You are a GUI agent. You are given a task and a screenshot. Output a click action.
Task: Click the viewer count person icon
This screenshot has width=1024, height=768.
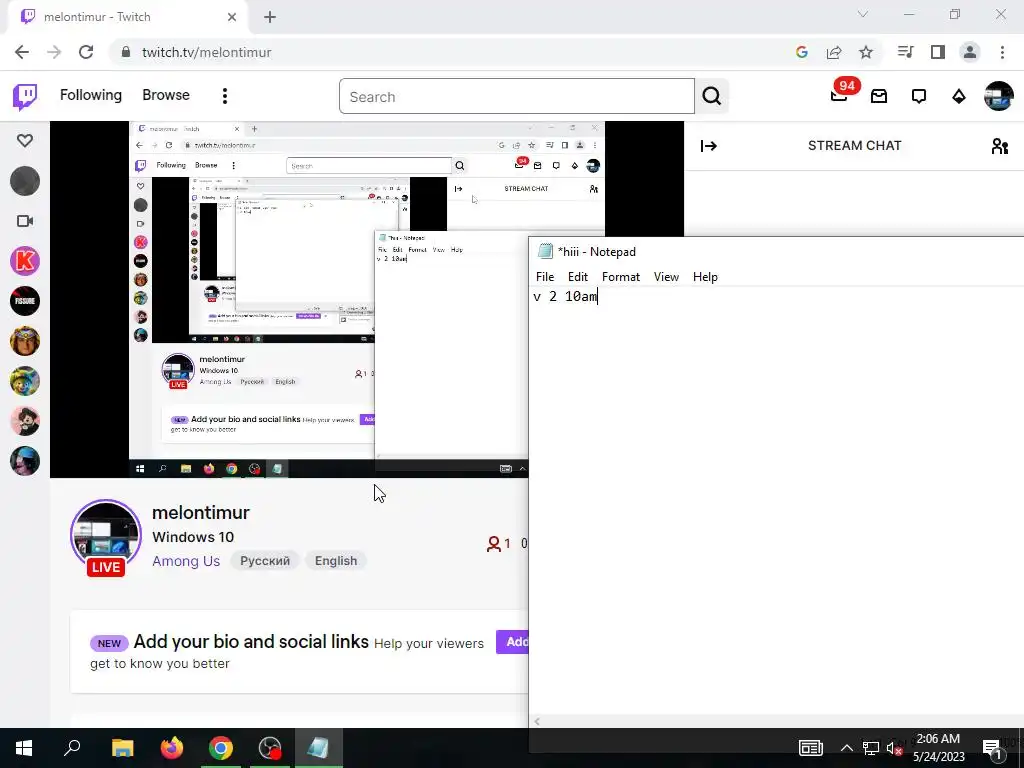pos(493,544)
